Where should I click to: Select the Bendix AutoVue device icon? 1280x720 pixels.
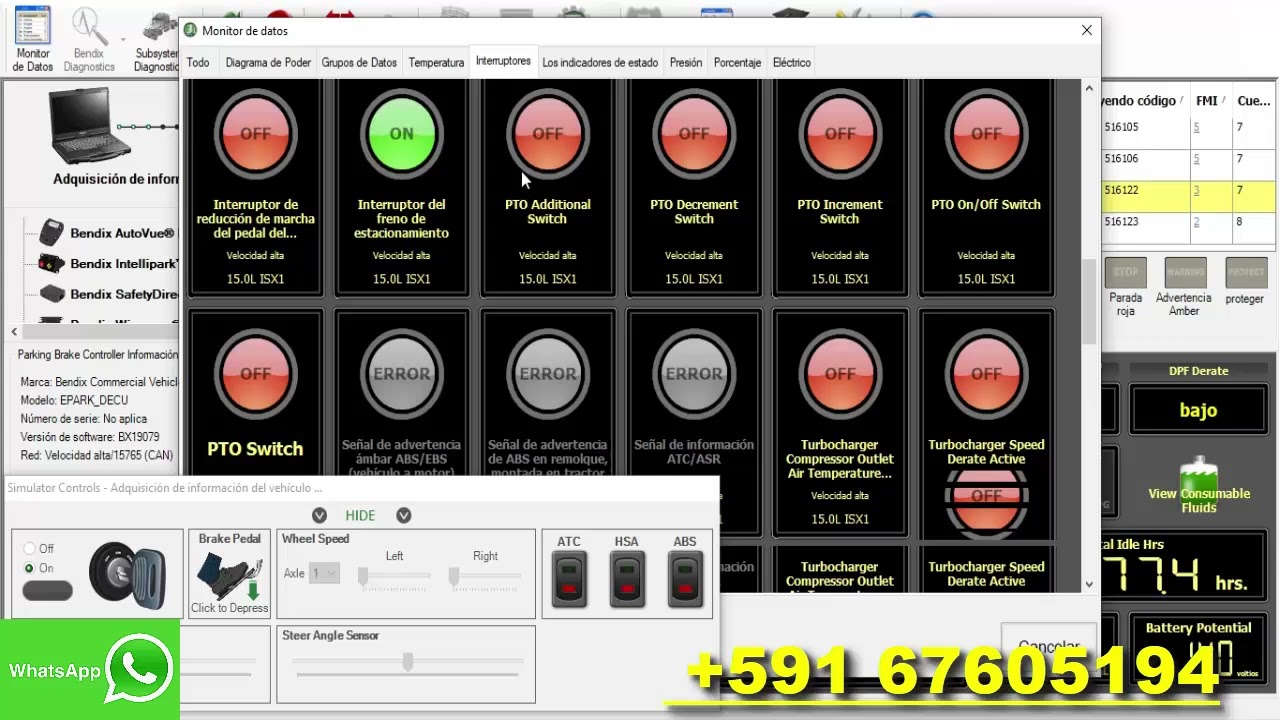[x=52, y=233]
